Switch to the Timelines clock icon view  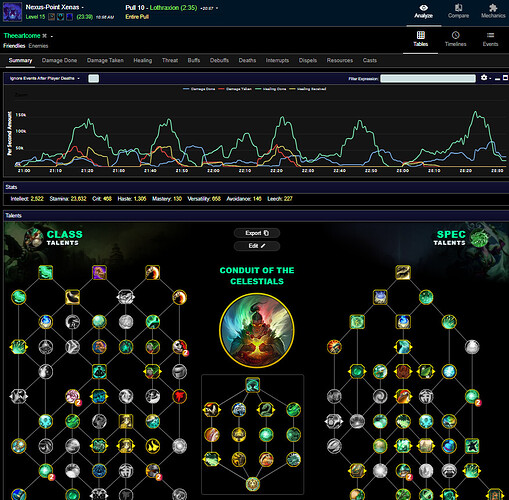[455, 39]
